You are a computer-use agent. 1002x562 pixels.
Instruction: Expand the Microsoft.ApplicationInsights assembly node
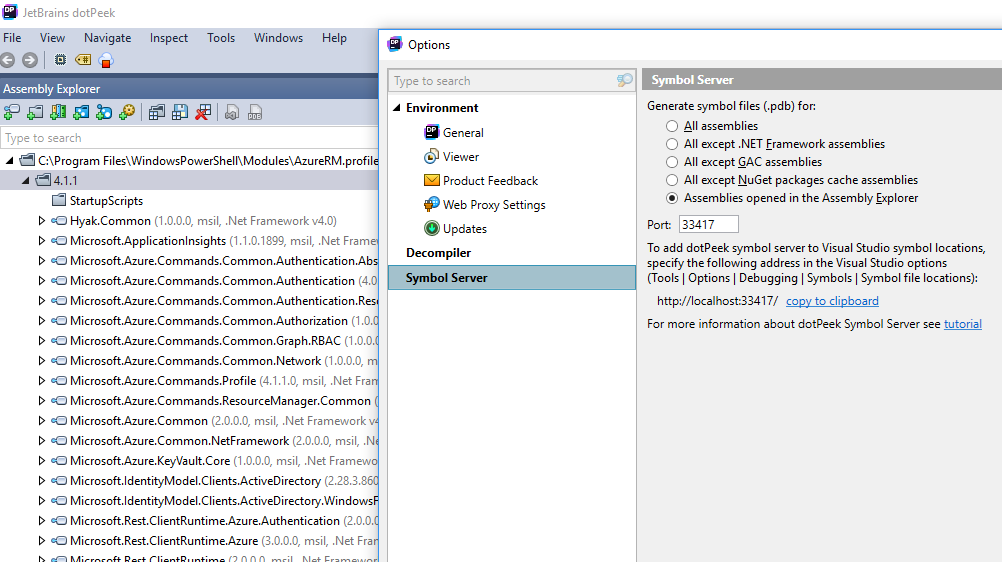click(x=42, y=240)
